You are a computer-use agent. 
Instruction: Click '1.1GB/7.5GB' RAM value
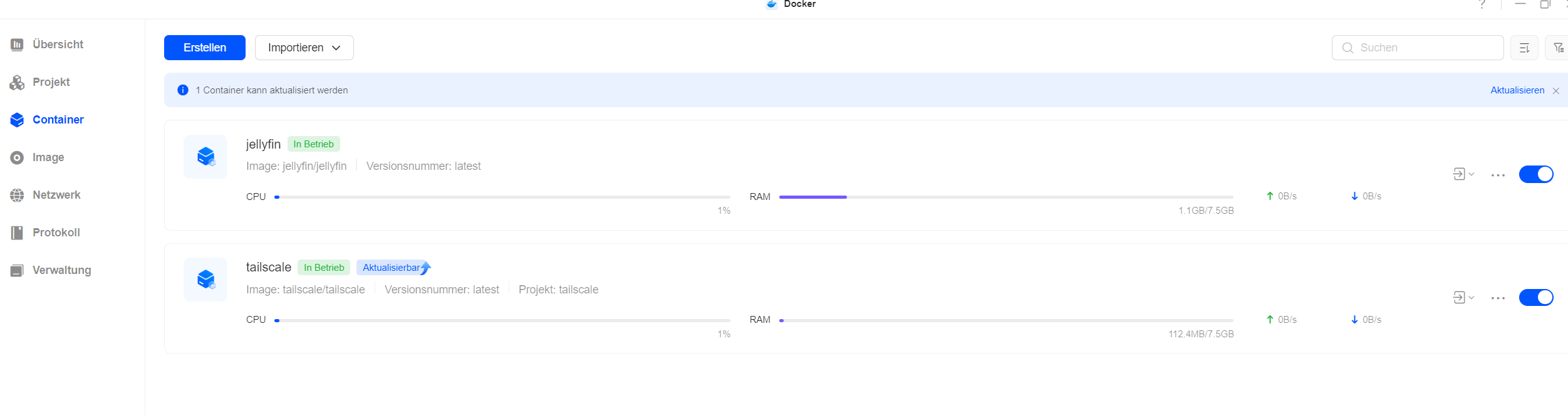click(1206, 211)
